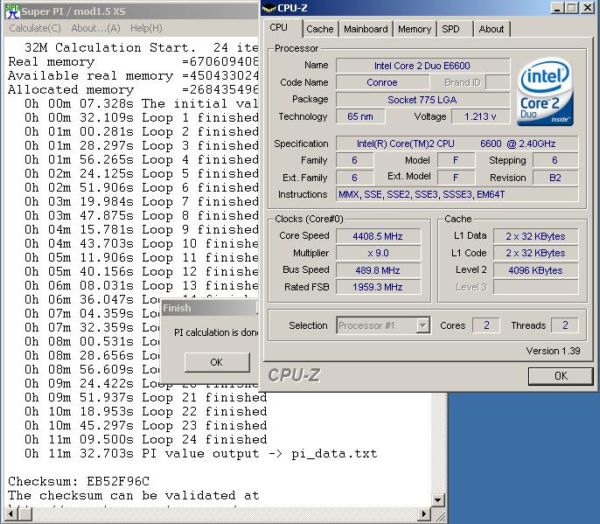Image resolution: width=600 pixels, height=524 pixels.
Task: Click the Instructions field MMX, SSE, SSE2
Action: [x=457, y=194]
